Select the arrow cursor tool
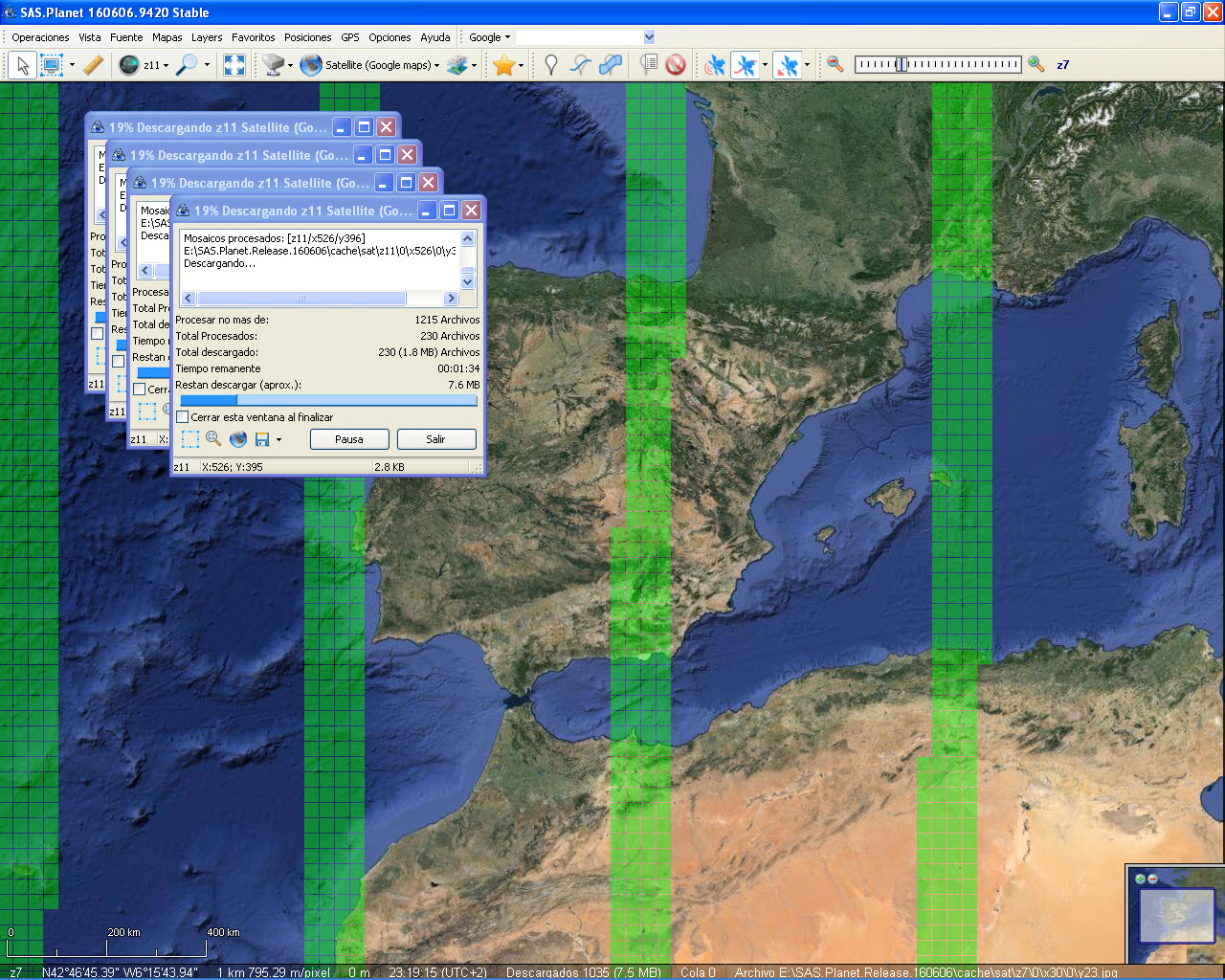Image resolution: width=1225 pixels, height=980 pixels. click(21, 64)
